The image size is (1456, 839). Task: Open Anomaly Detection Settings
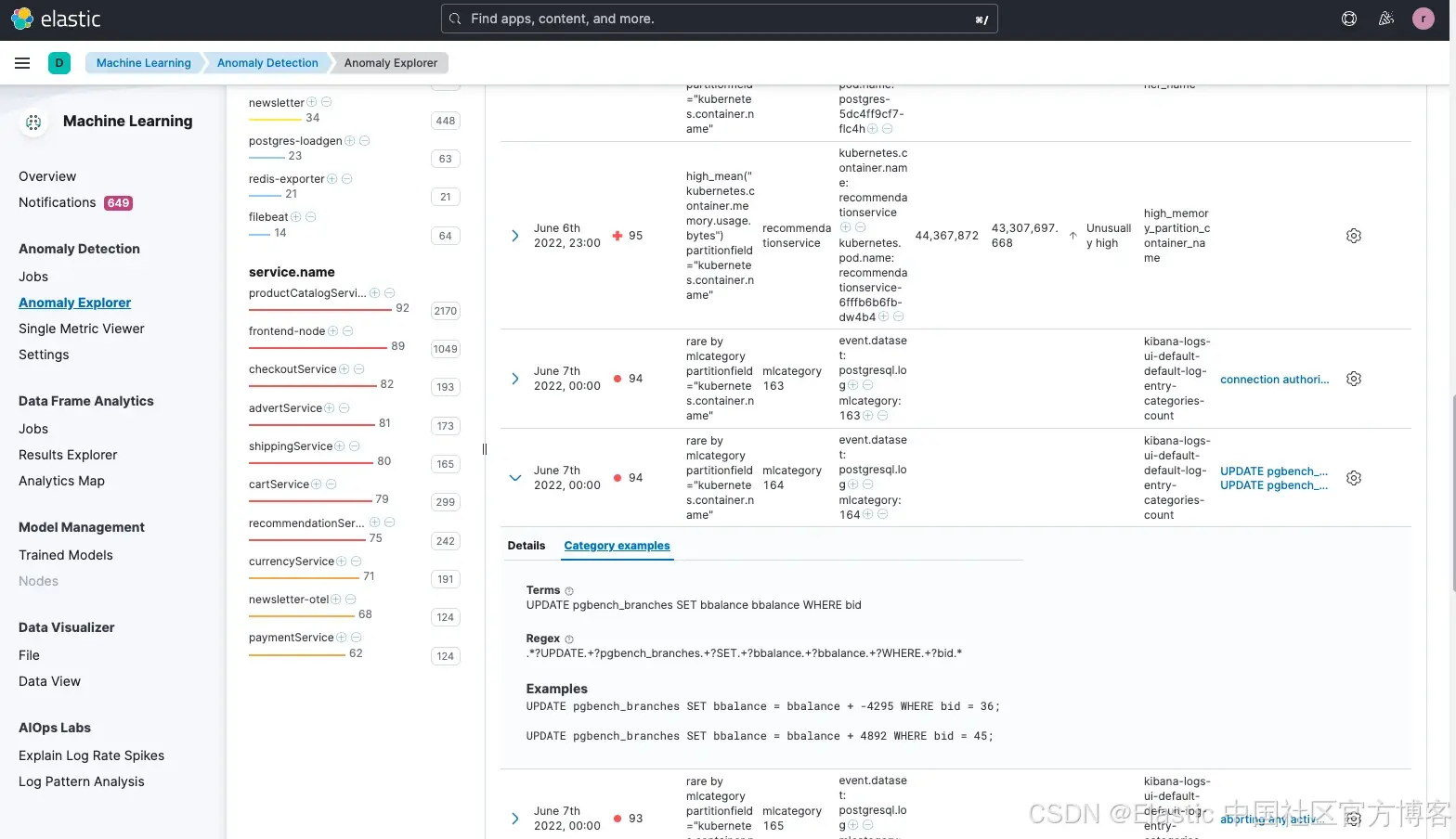tap(44, 355)
